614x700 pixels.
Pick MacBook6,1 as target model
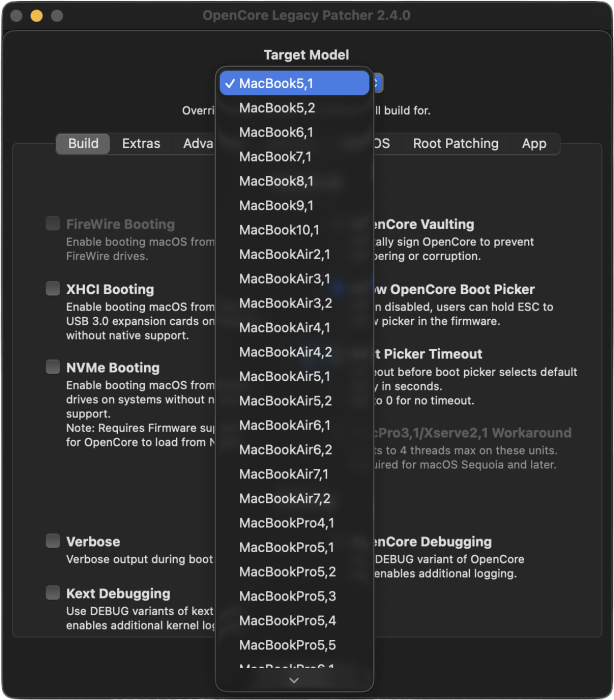294,133
